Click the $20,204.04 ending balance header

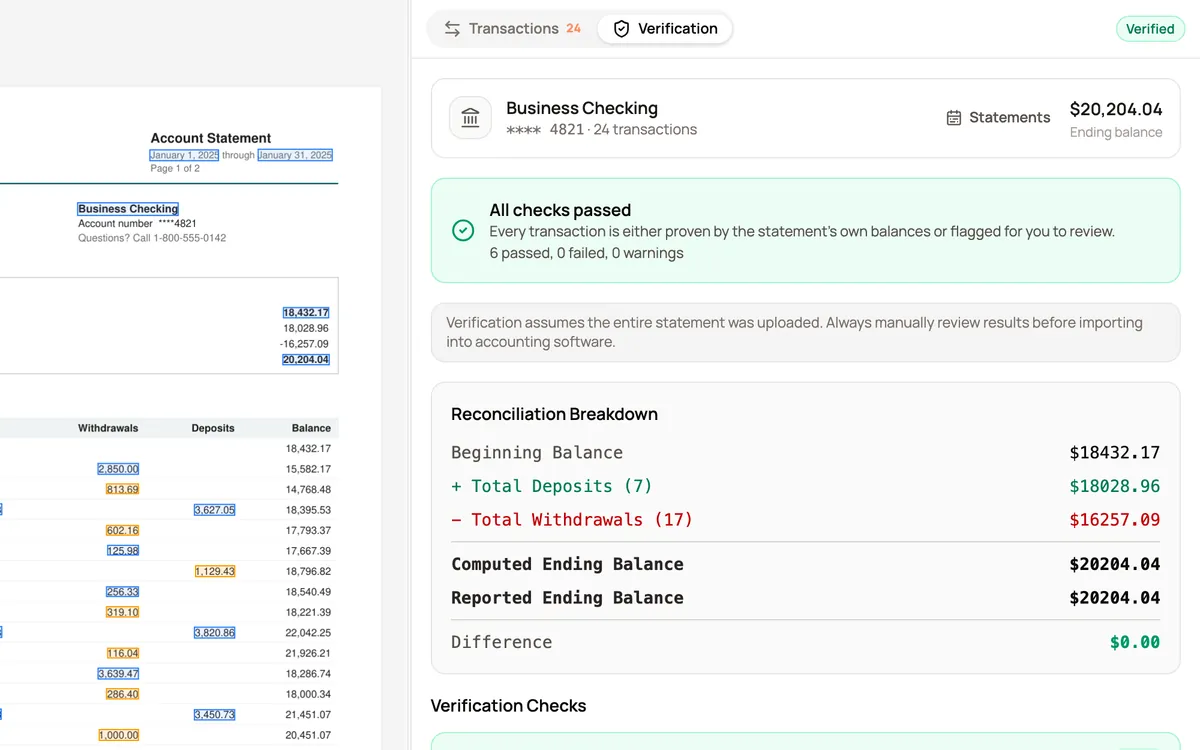[1116, 109]
